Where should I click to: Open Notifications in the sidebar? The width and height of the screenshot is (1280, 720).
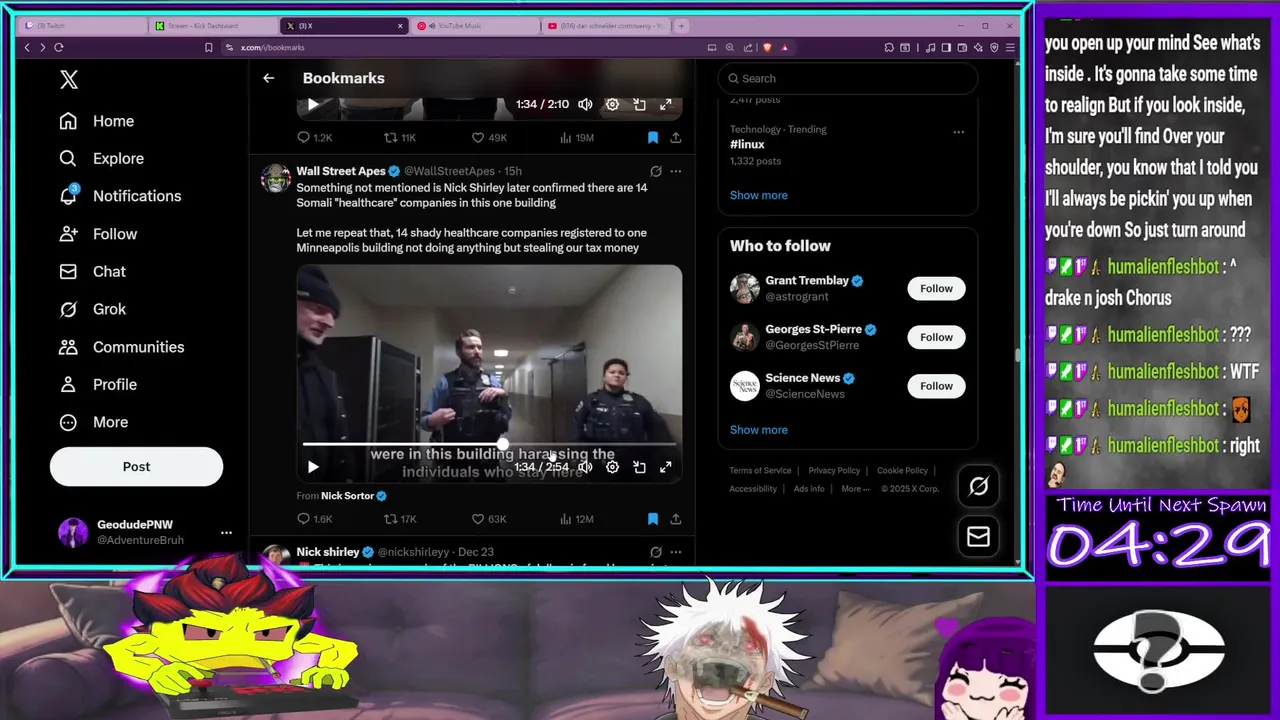coord(121,196)
